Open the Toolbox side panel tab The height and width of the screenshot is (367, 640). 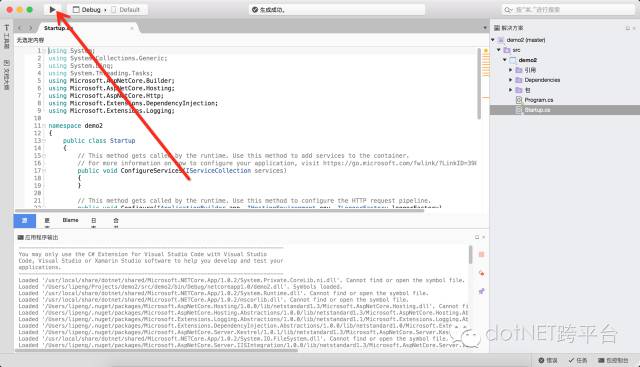pyautogui.click(x=7, y=37)
